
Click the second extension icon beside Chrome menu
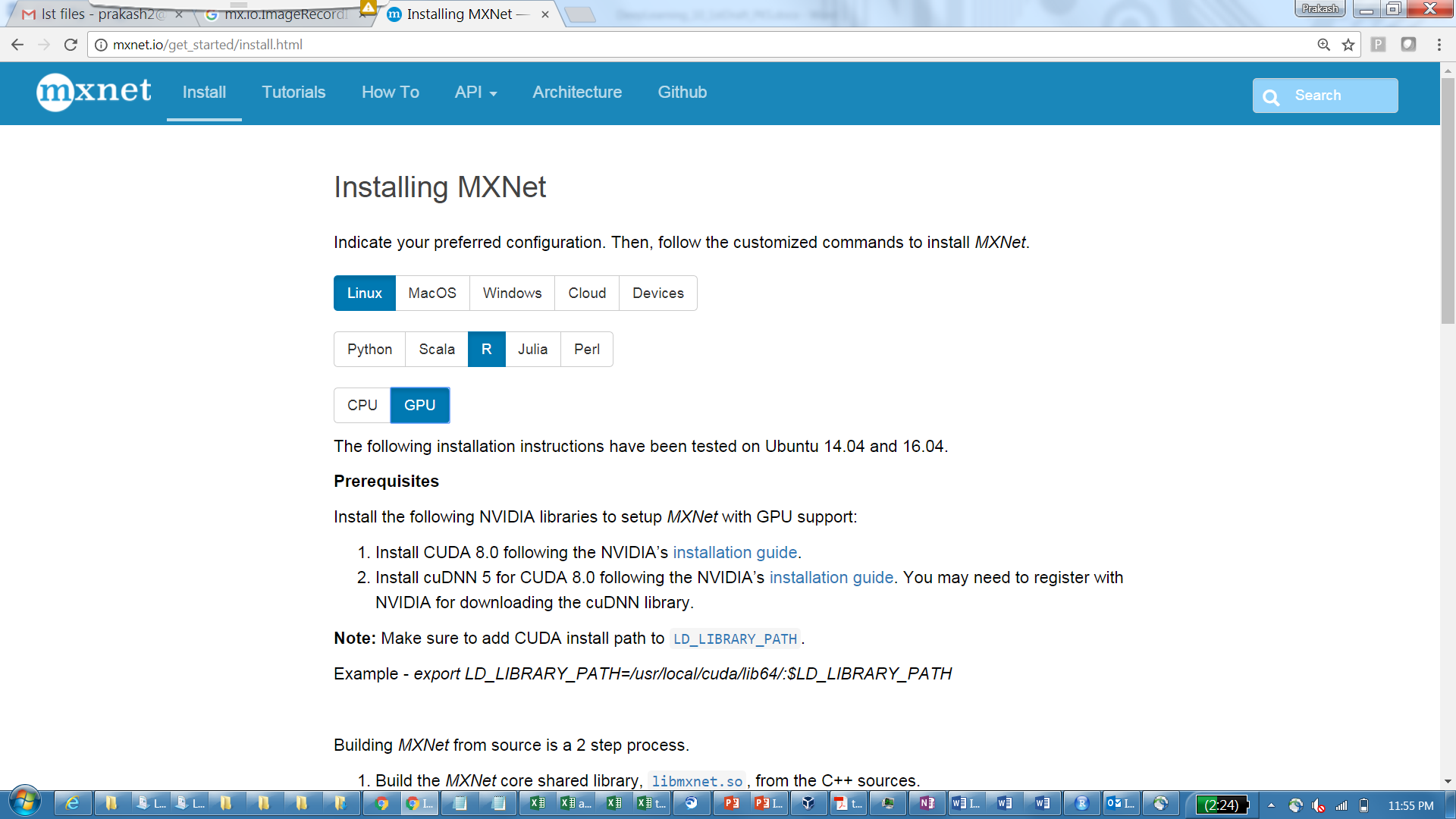[1408, 45]
